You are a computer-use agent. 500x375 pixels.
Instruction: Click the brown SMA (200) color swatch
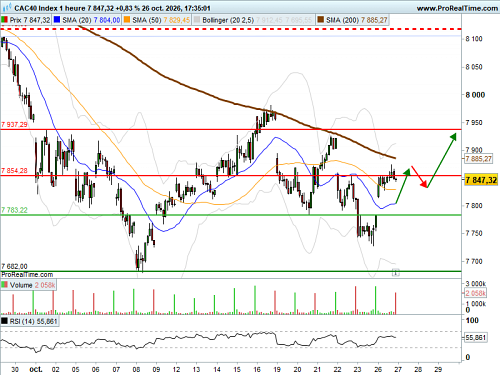[321, 20]
